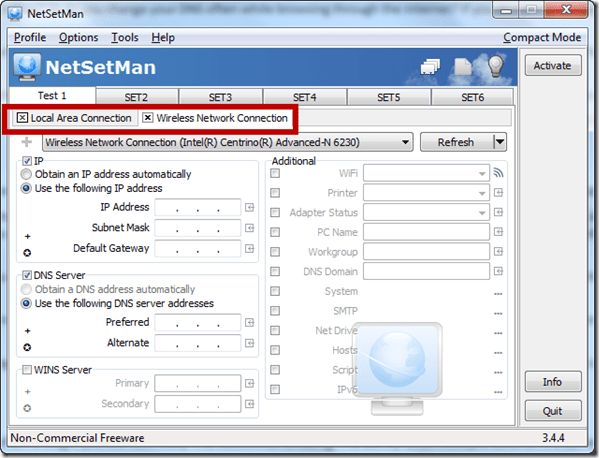
Task: Click the plus icon in IP section
Action: point(28,236)
